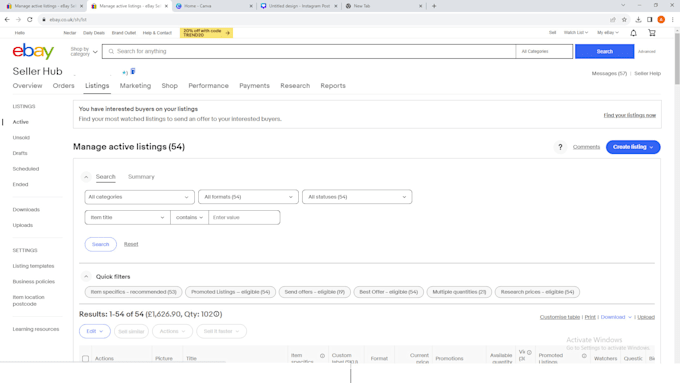Switch to the Summary tab
Viewport: 680px width, 383px height.
pos(141,177)
